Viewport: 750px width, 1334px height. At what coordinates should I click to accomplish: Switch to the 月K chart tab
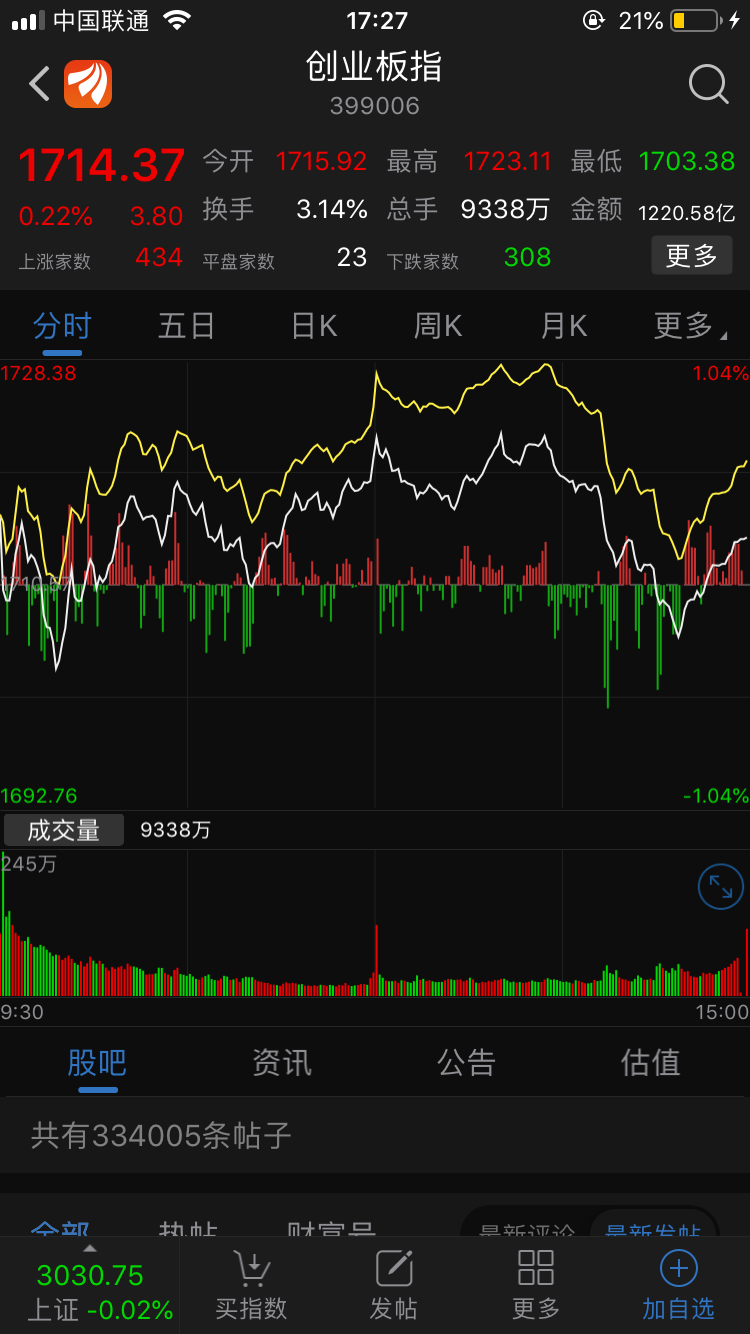point(563,326)
